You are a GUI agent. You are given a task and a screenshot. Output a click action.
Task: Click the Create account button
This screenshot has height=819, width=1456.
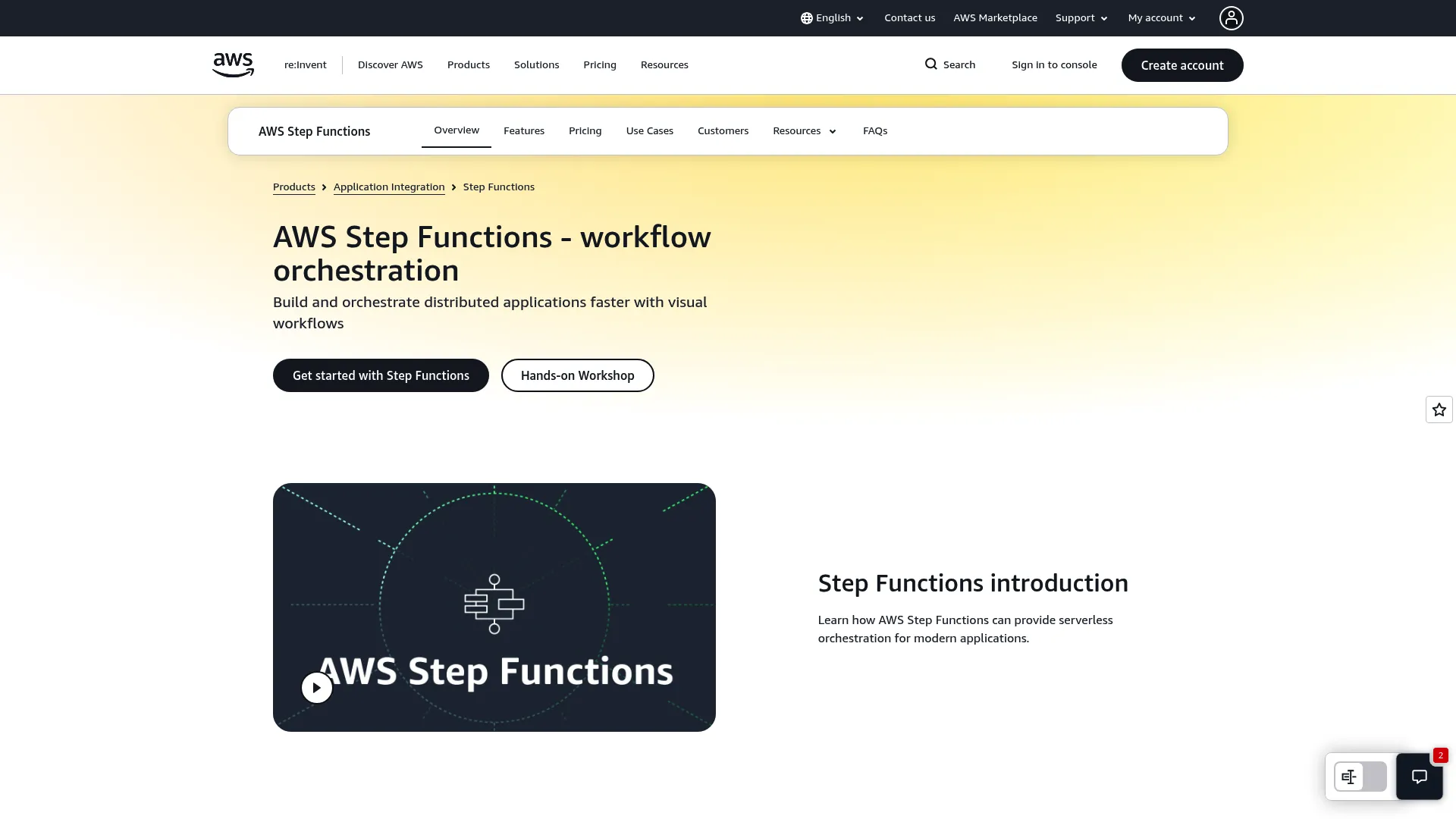[1181, 65]
